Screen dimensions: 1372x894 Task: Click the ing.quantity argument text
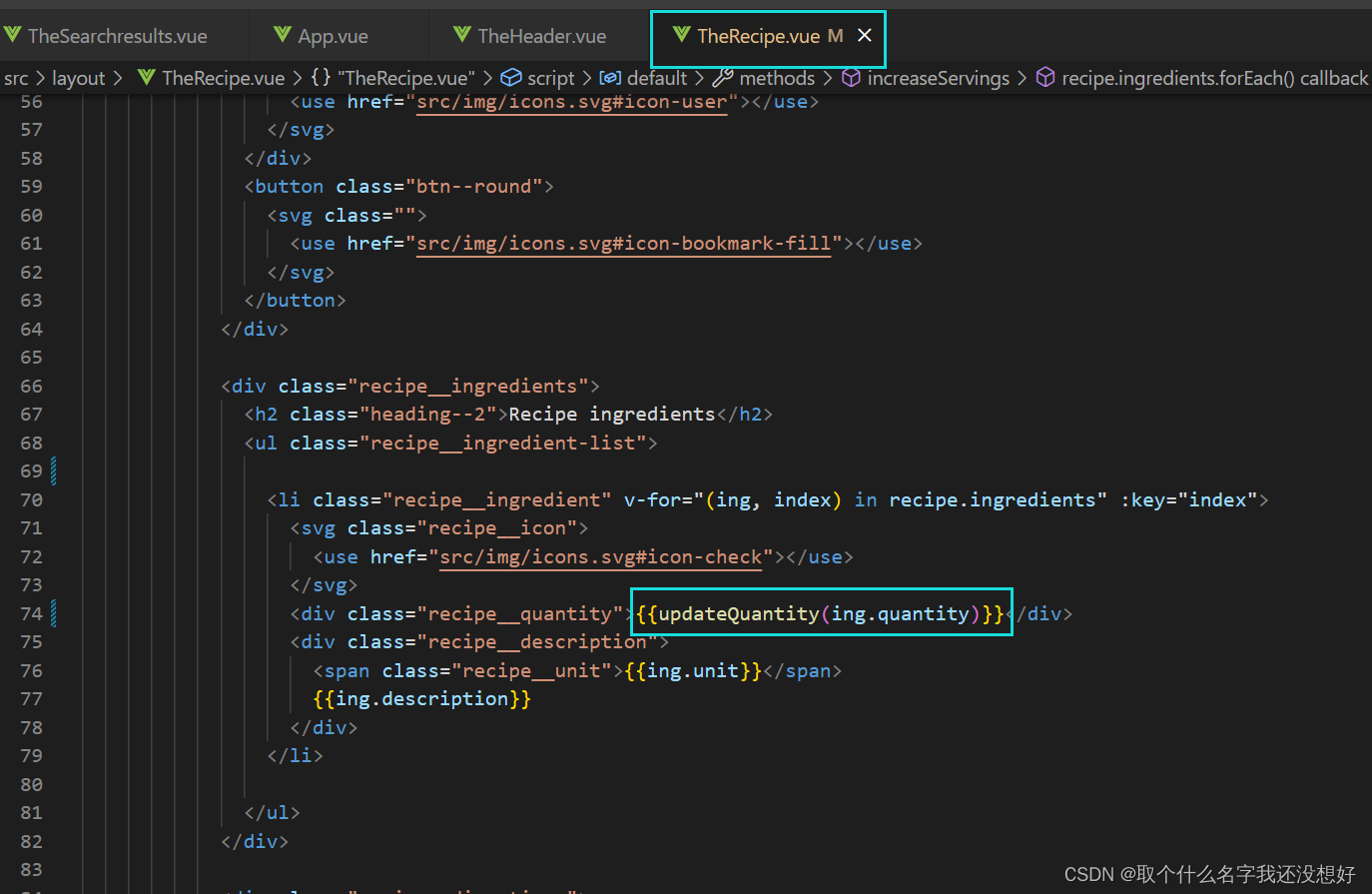click(900, 613)
